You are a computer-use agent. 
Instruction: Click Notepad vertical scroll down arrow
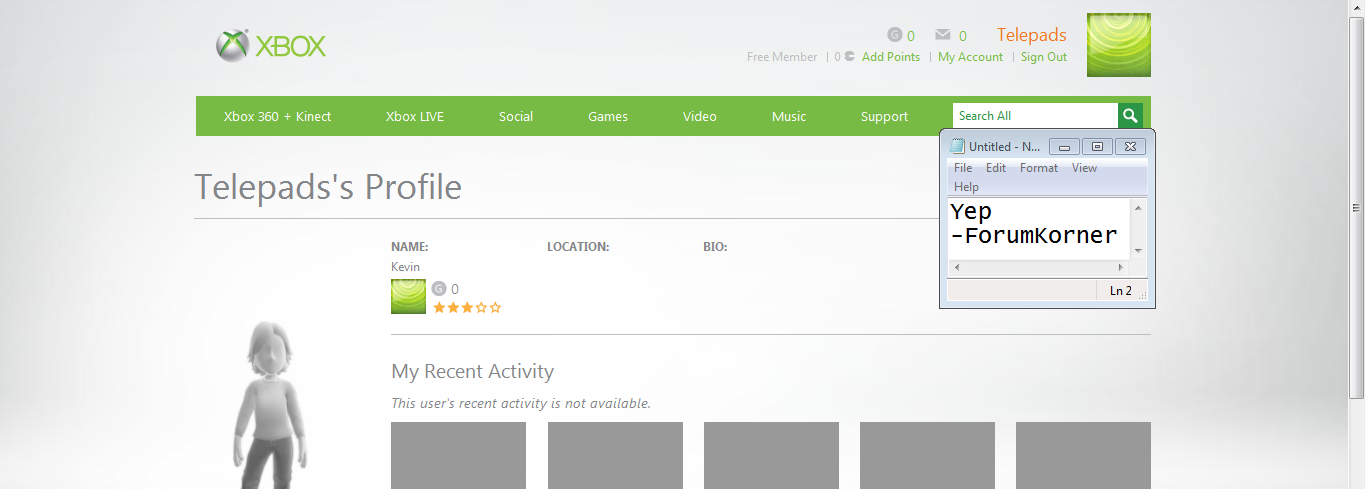point(1138,252)
